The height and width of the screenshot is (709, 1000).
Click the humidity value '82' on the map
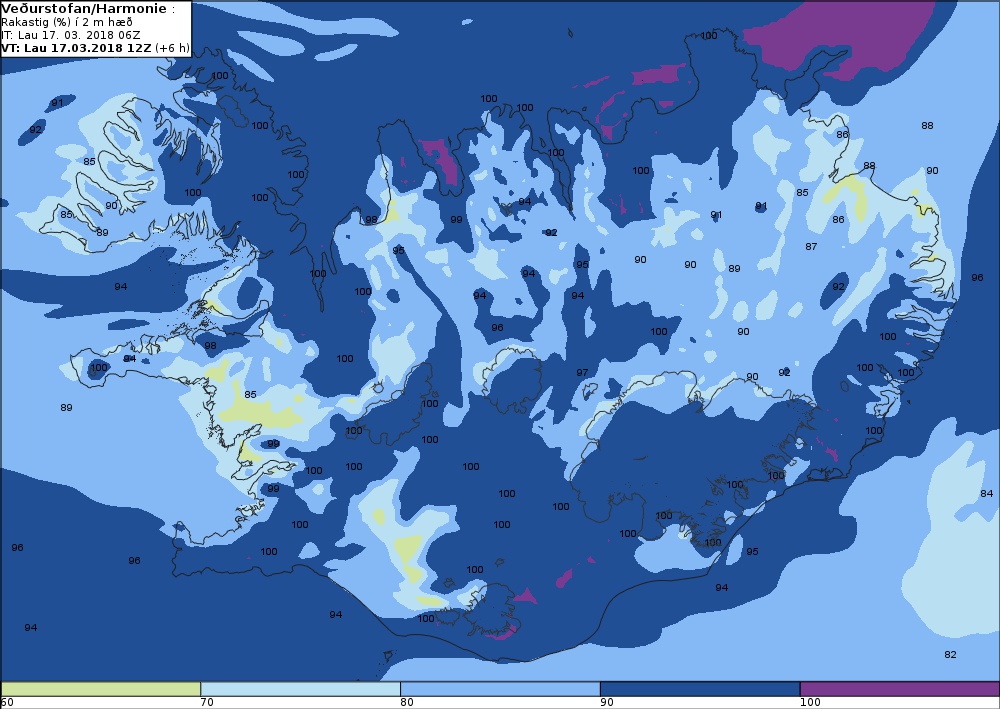[950, 655]
